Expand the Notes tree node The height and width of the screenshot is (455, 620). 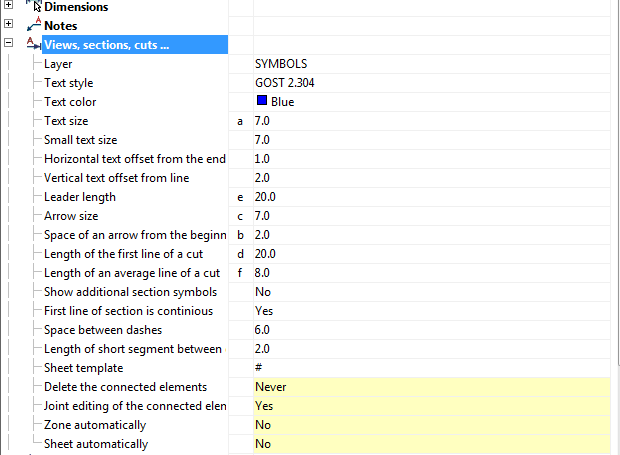coord(9,25)
